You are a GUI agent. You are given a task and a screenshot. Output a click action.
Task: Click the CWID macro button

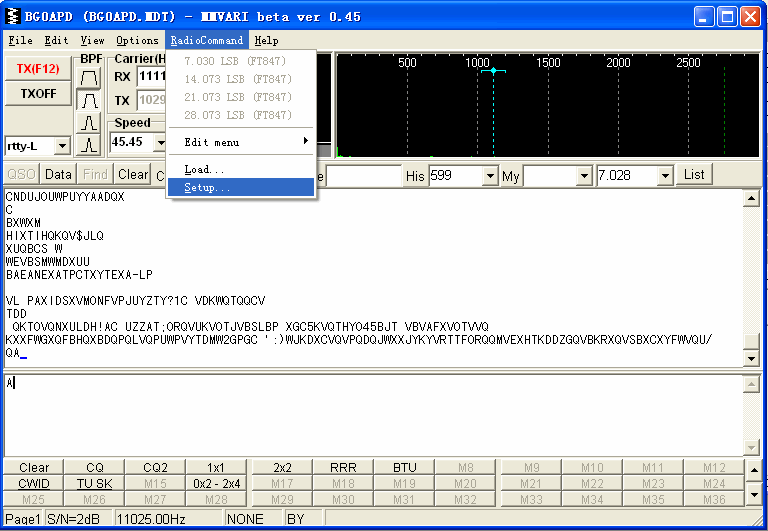[34, 483]
